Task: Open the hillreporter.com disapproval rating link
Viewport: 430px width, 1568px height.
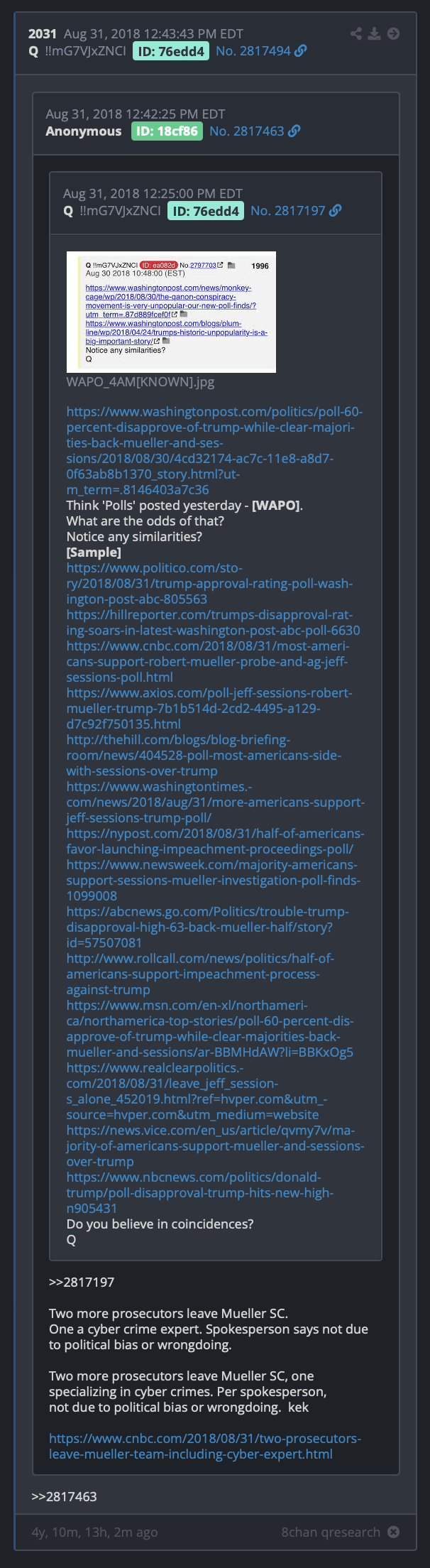Action: [213, 623]
